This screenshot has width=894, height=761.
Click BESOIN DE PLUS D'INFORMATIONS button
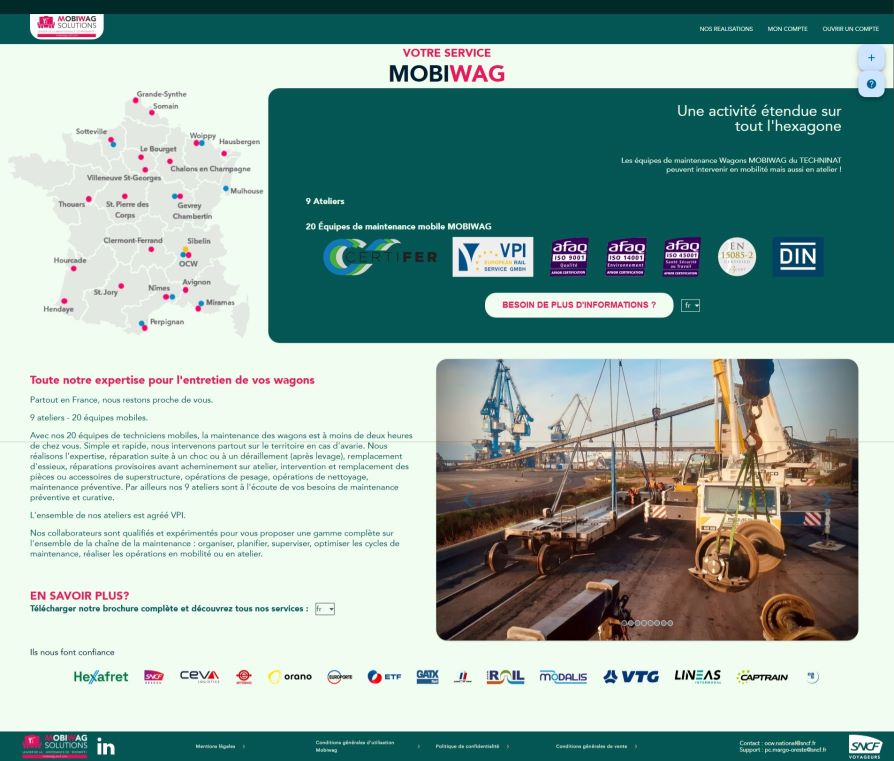[579, 305]
